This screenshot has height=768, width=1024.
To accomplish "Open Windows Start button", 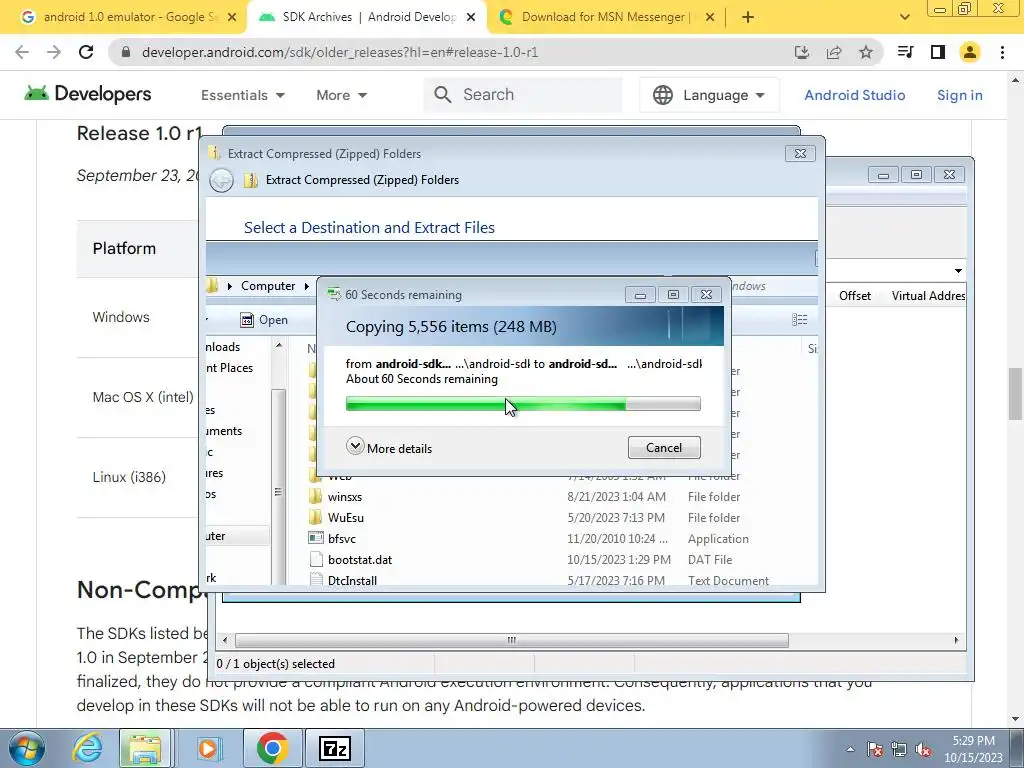I will tap(26, 748).
